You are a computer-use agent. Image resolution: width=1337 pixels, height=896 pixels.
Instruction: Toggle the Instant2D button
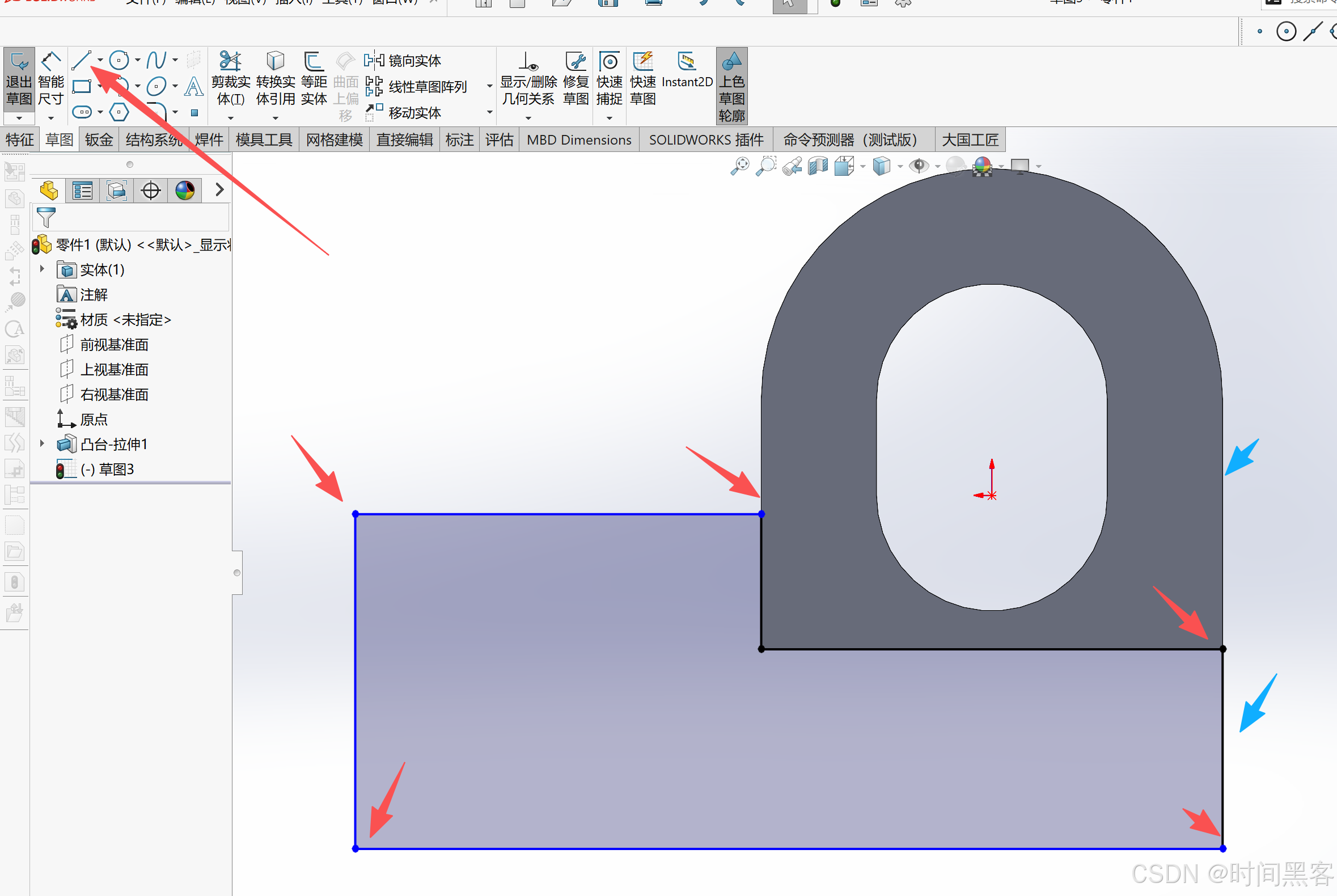coord(686,70)
